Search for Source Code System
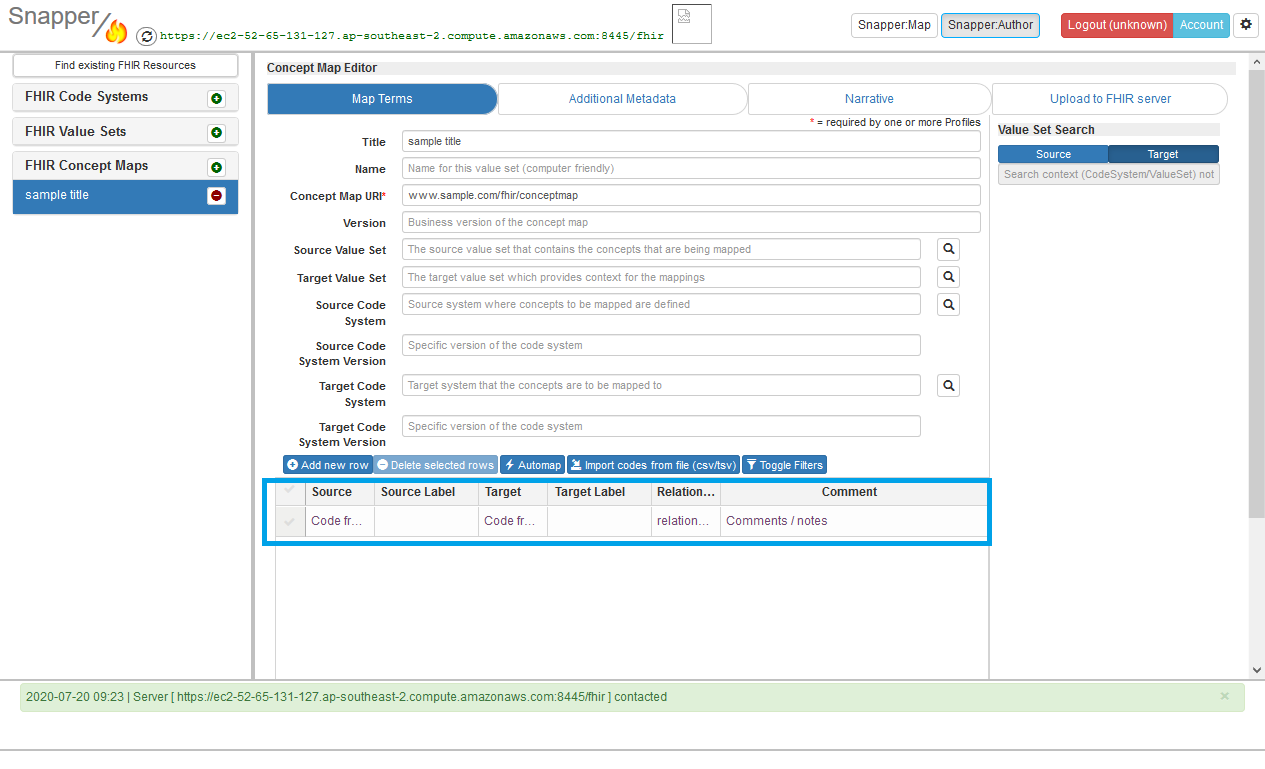This screenshot has width=1265, height=769. pos(948,304)
